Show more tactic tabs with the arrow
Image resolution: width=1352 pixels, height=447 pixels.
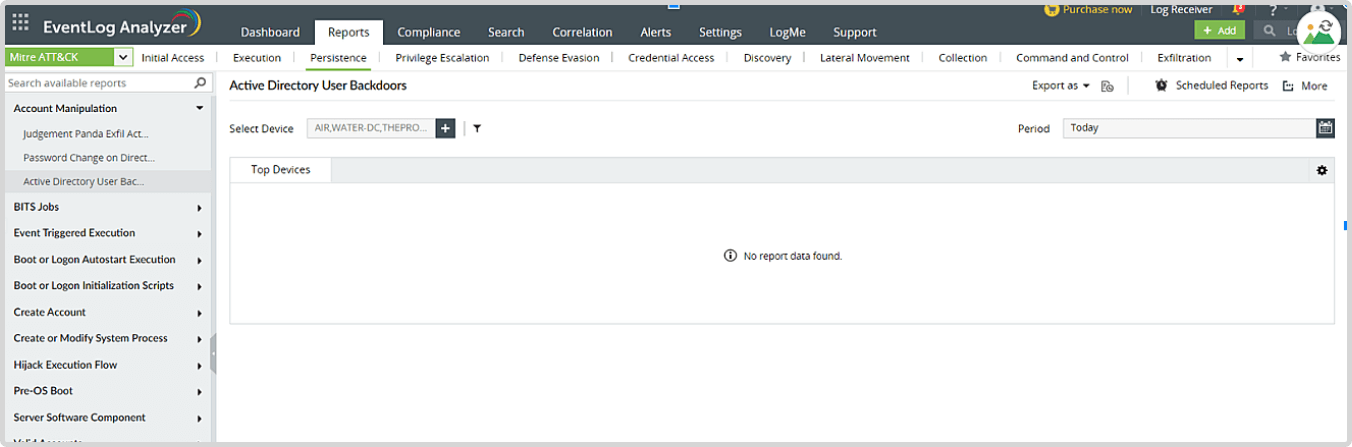point(1240,59)
